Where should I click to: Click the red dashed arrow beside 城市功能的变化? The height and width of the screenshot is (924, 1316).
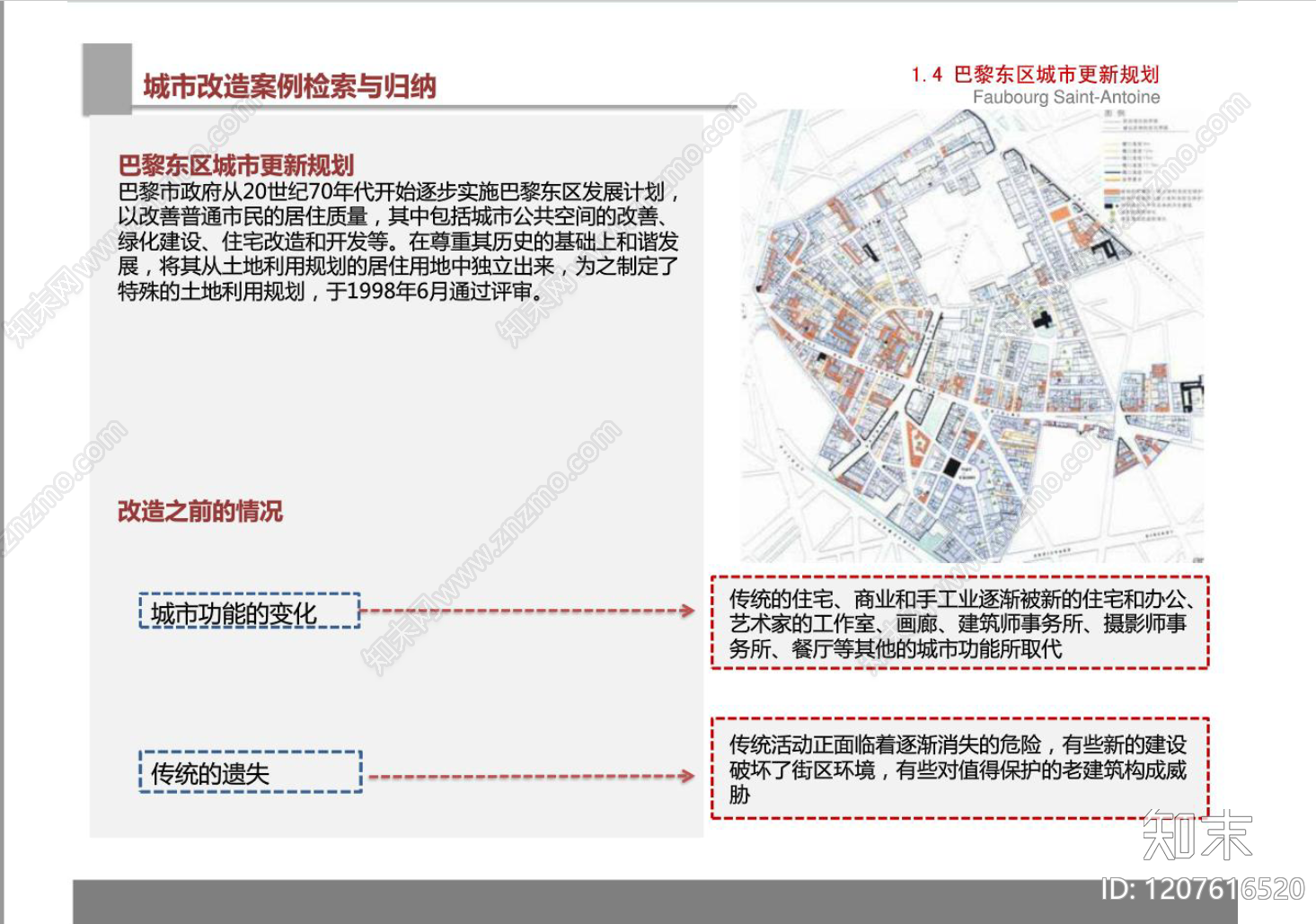tap(530, 612)
